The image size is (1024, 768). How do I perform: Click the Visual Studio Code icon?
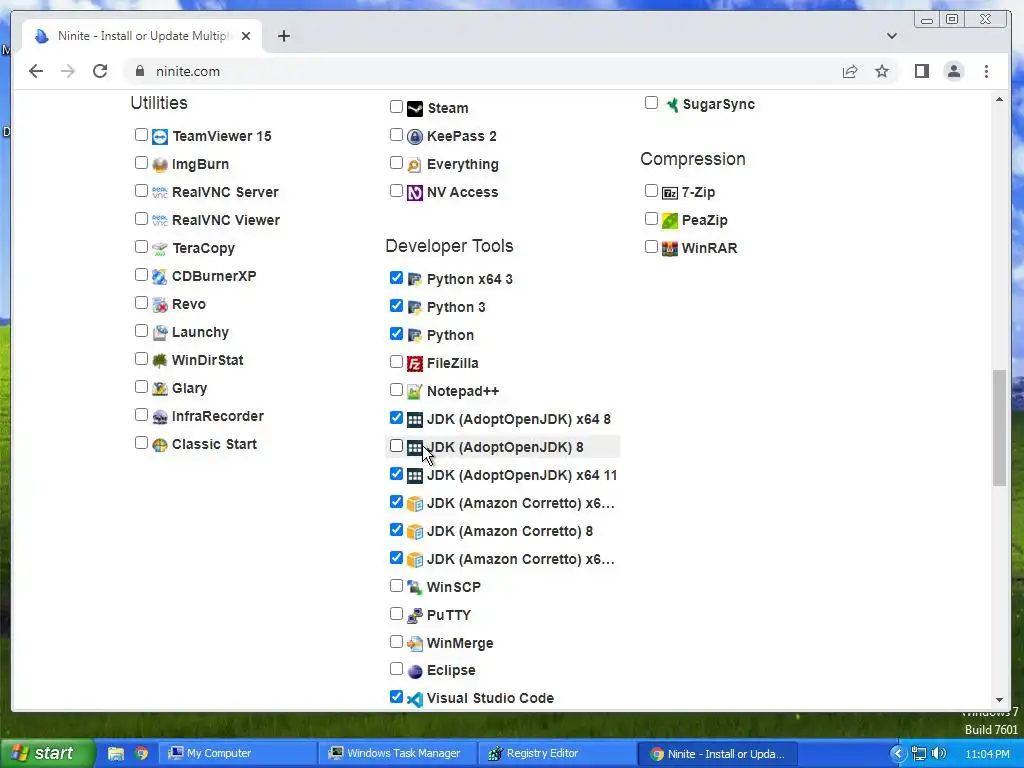tap(415, 699)
